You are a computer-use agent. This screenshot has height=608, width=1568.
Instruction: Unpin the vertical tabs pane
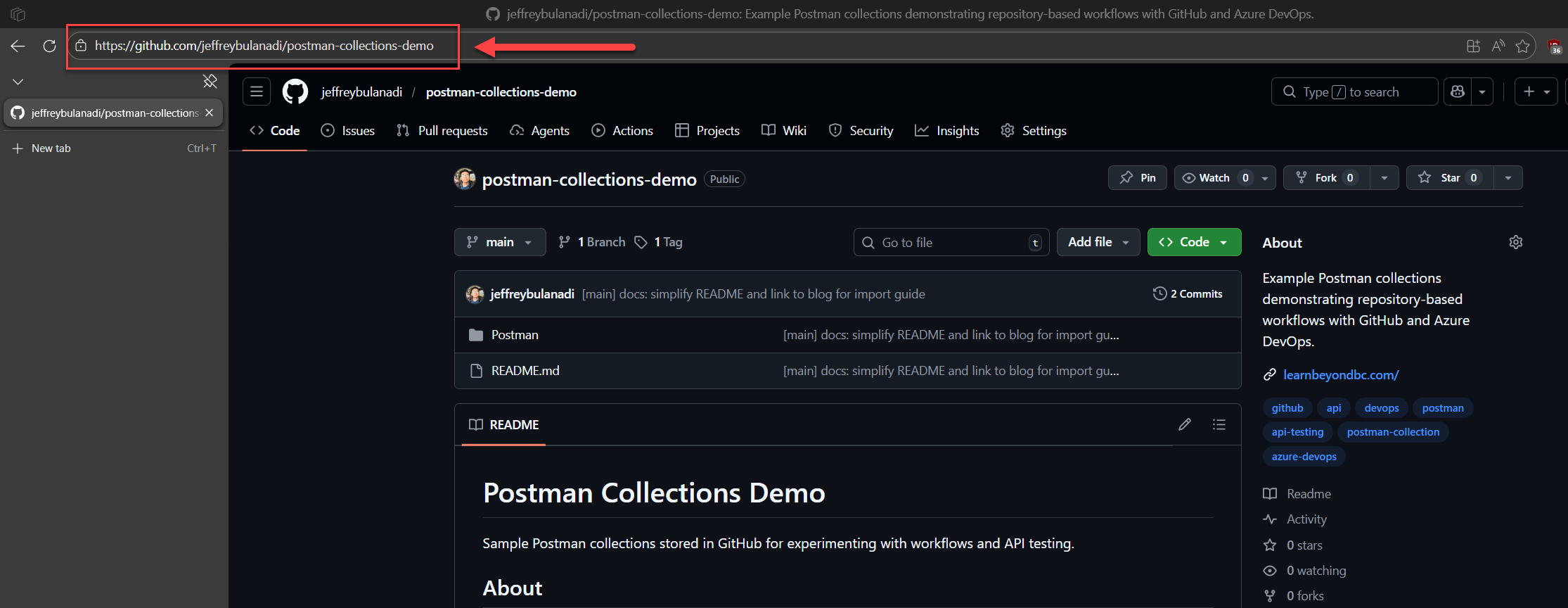[x=210, y=82]
